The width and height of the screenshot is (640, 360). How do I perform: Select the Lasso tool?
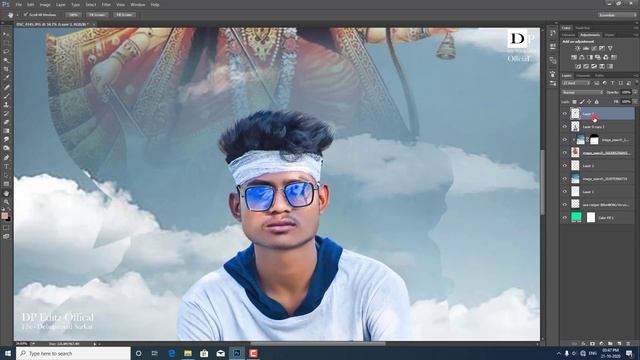pyautogui.click(x=6, y=52)
